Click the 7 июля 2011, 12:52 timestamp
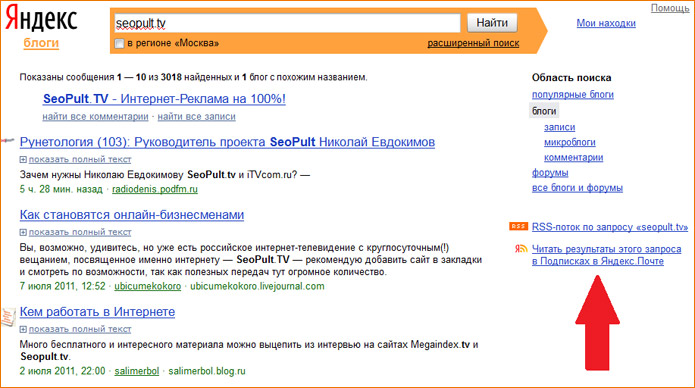Image resolution: width=695 pixels, height=388 pixels. click(x=62, y=286)
